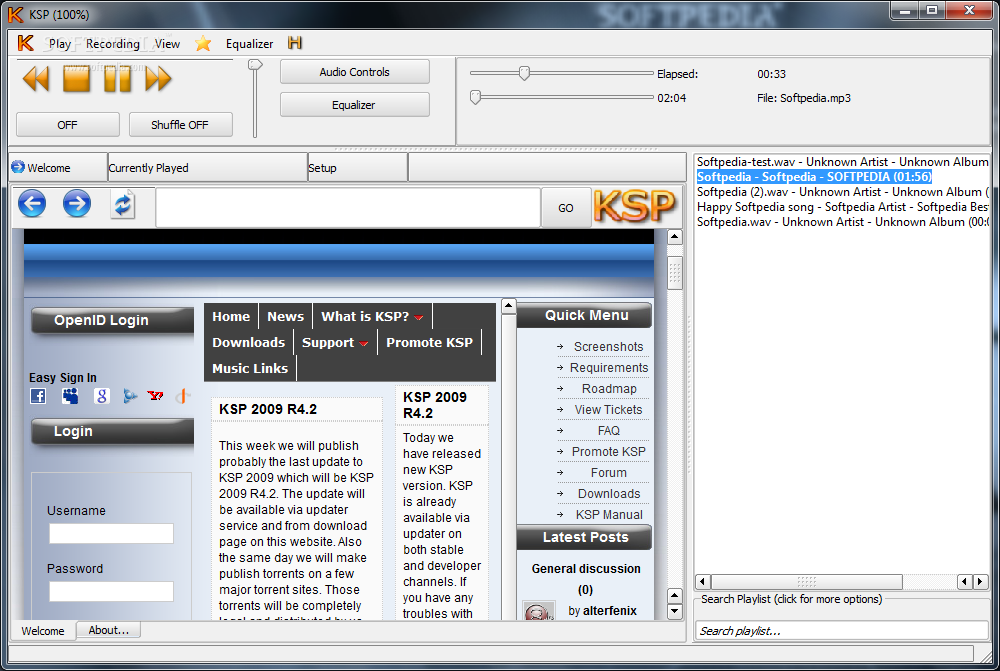Click the previous track rewind button
Screen dimensions: 1000x671
(36, 80)
